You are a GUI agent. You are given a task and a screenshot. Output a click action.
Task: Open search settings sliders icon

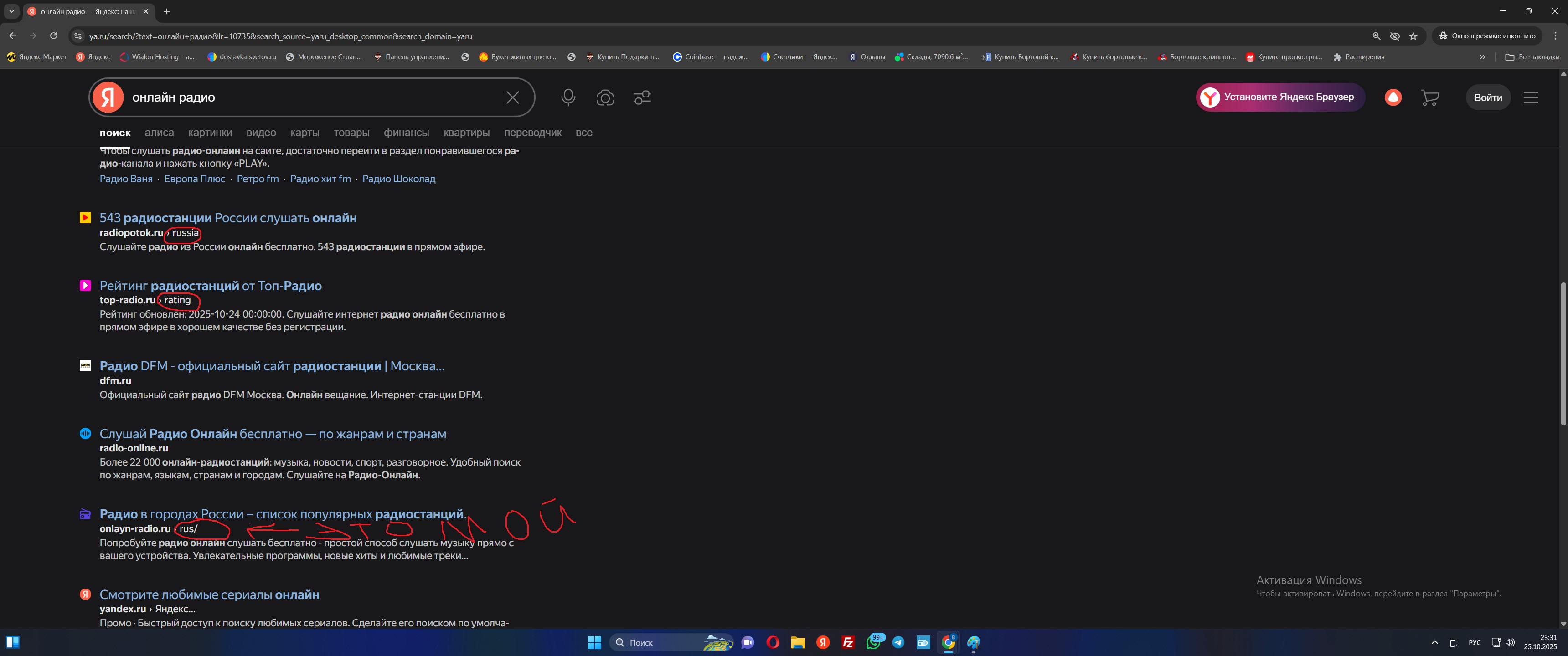click(642, 97)
